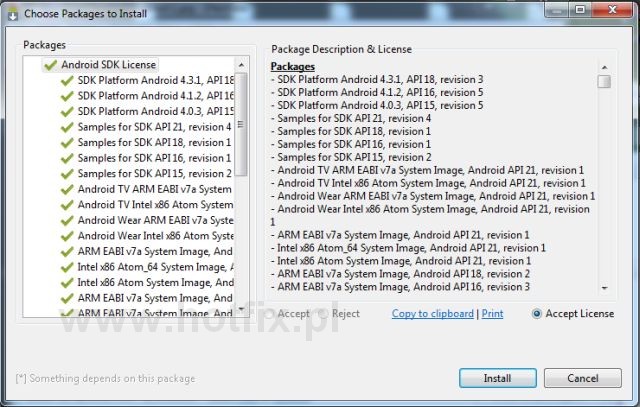This screenshot has width=640, height=407.
Task: Click check icon for Intel x86 Atom_64 System Image
Action: [x=67, y=267]
